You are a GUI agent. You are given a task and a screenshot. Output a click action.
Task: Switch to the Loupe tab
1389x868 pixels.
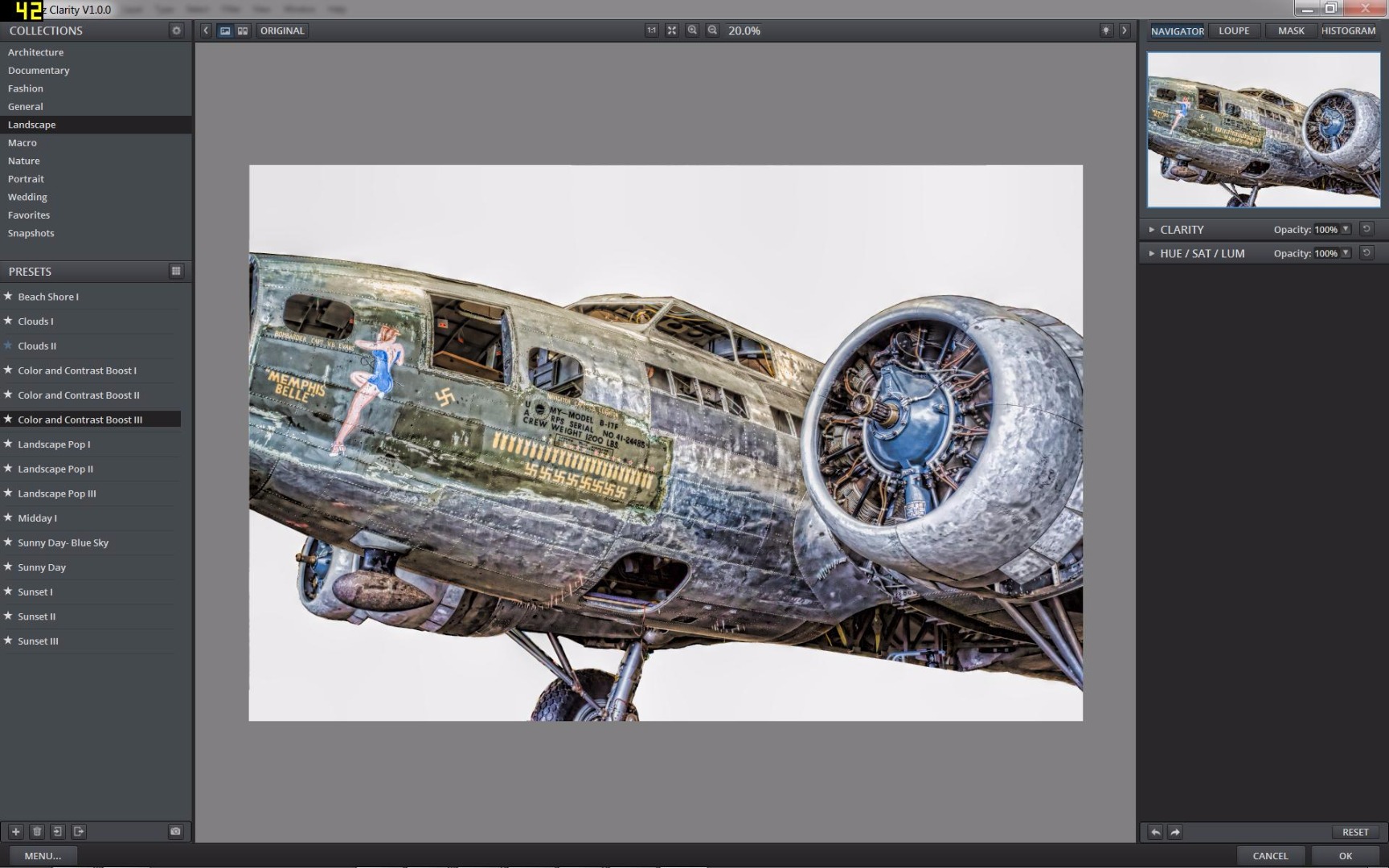coord(1234,31)
